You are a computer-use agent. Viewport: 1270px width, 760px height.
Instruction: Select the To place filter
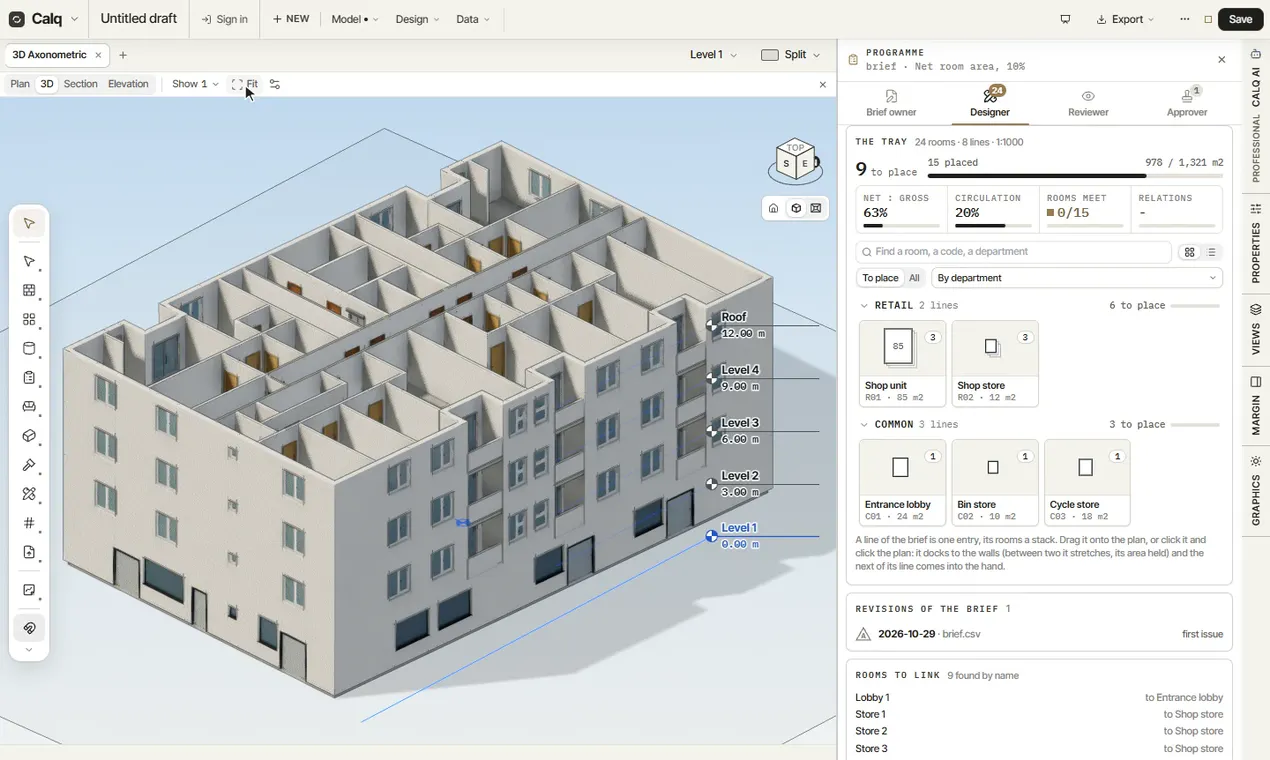click(880, 278)
